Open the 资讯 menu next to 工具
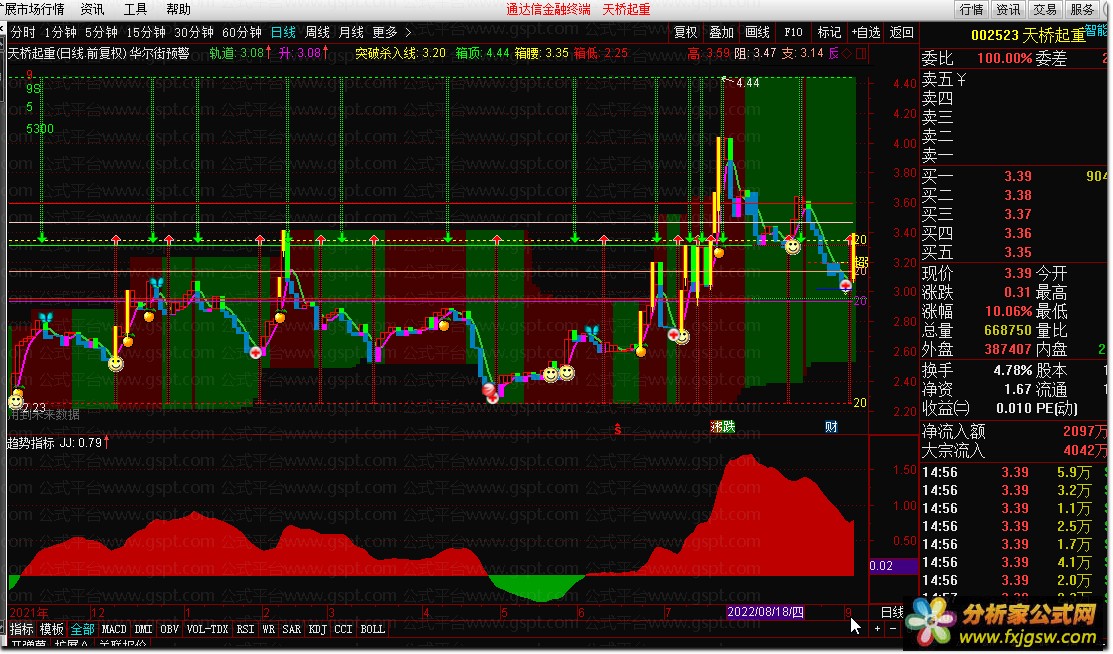Viewport: 1113px width, 654px height. tap(92, 9)
